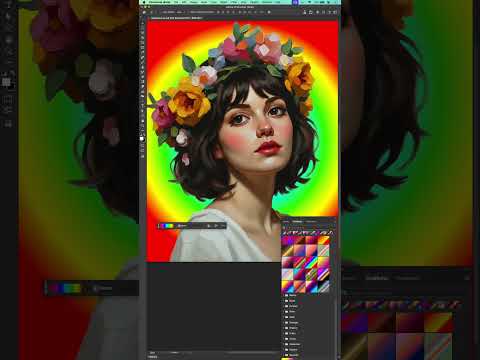Expand the Oranges gradient folder
The image size is (480, 360).
pyautogui.click(x=283, y=323)
